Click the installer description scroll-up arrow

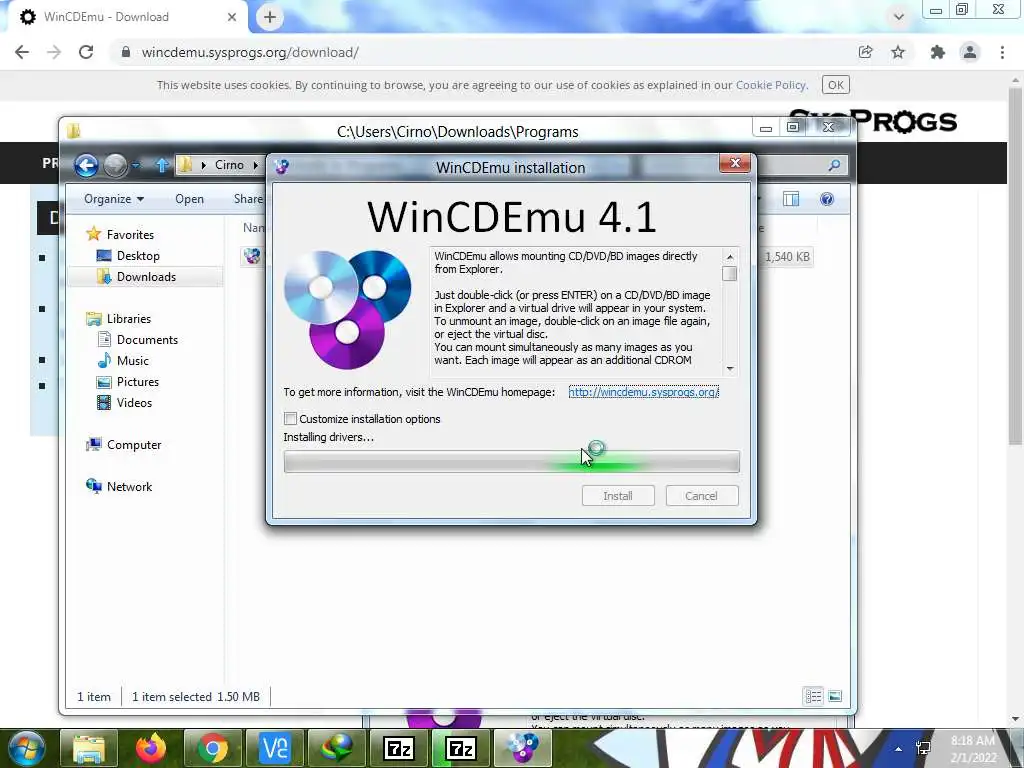tap(729, 256)
